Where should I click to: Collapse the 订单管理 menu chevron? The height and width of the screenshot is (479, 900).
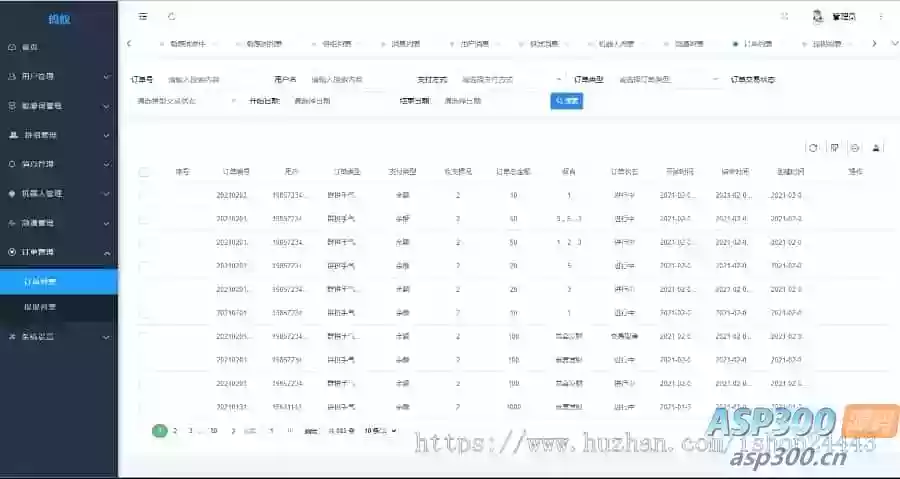[106, 252]
